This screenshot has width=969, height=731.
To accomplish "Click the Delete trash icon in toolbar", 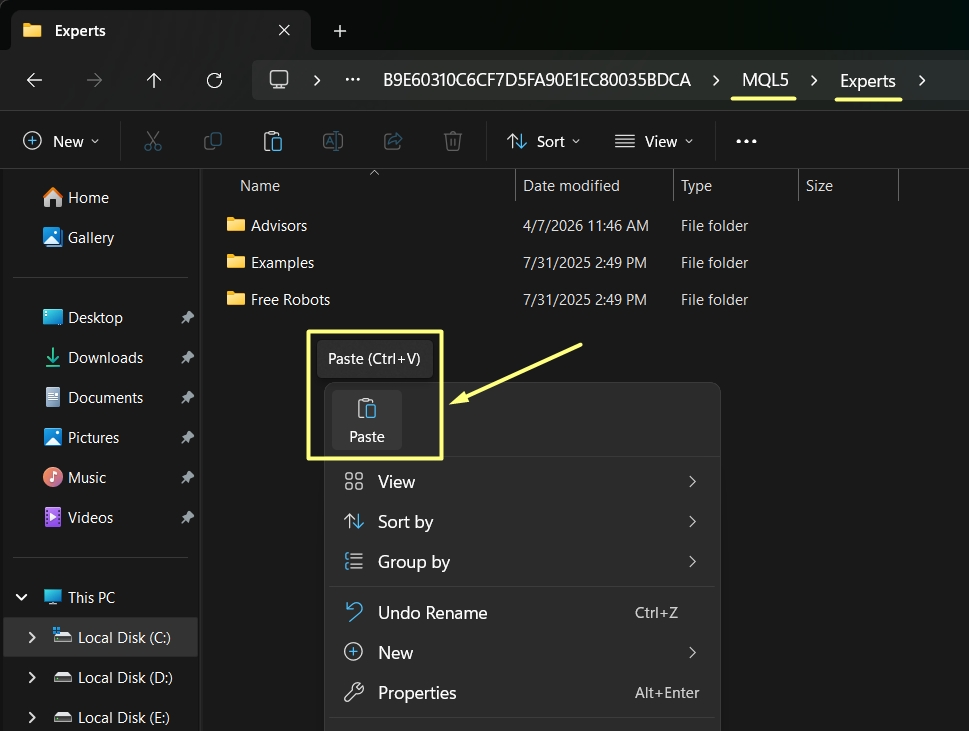I will [453, 141].
